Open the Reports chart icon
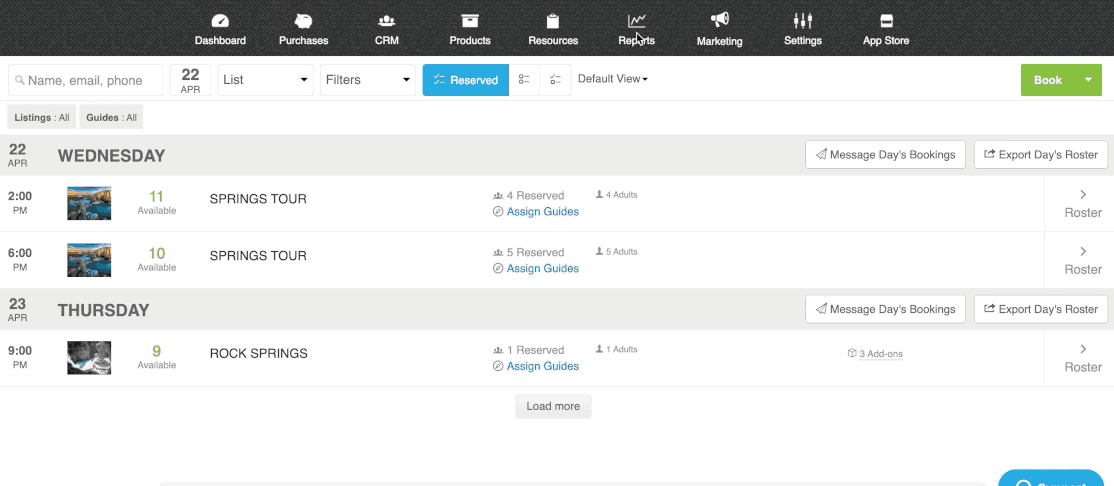 click(x=637, y=21)
